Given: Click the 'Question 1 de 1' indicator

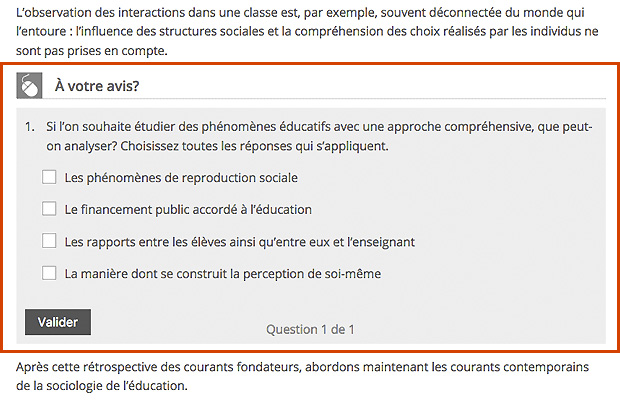Looking at the screenshot, I should pos(310,328).
